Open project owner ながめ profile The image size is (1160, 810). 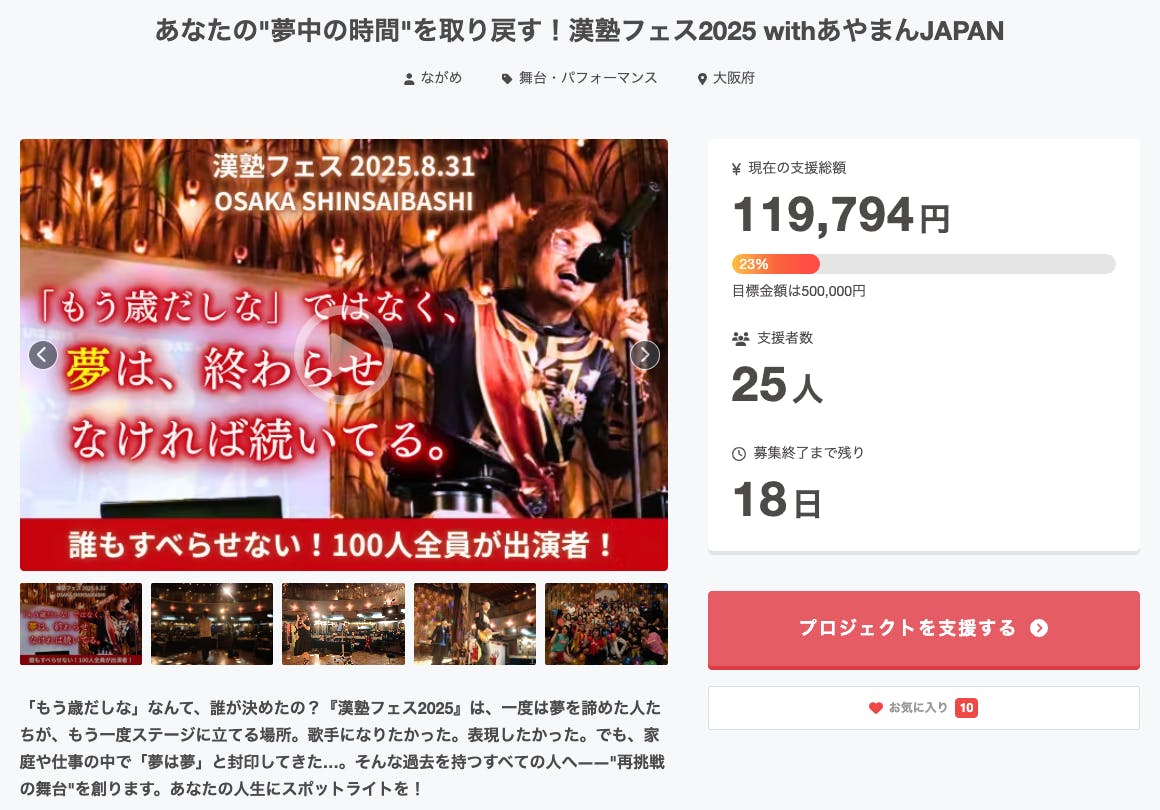pyautogui.click(x=441, y=78)
